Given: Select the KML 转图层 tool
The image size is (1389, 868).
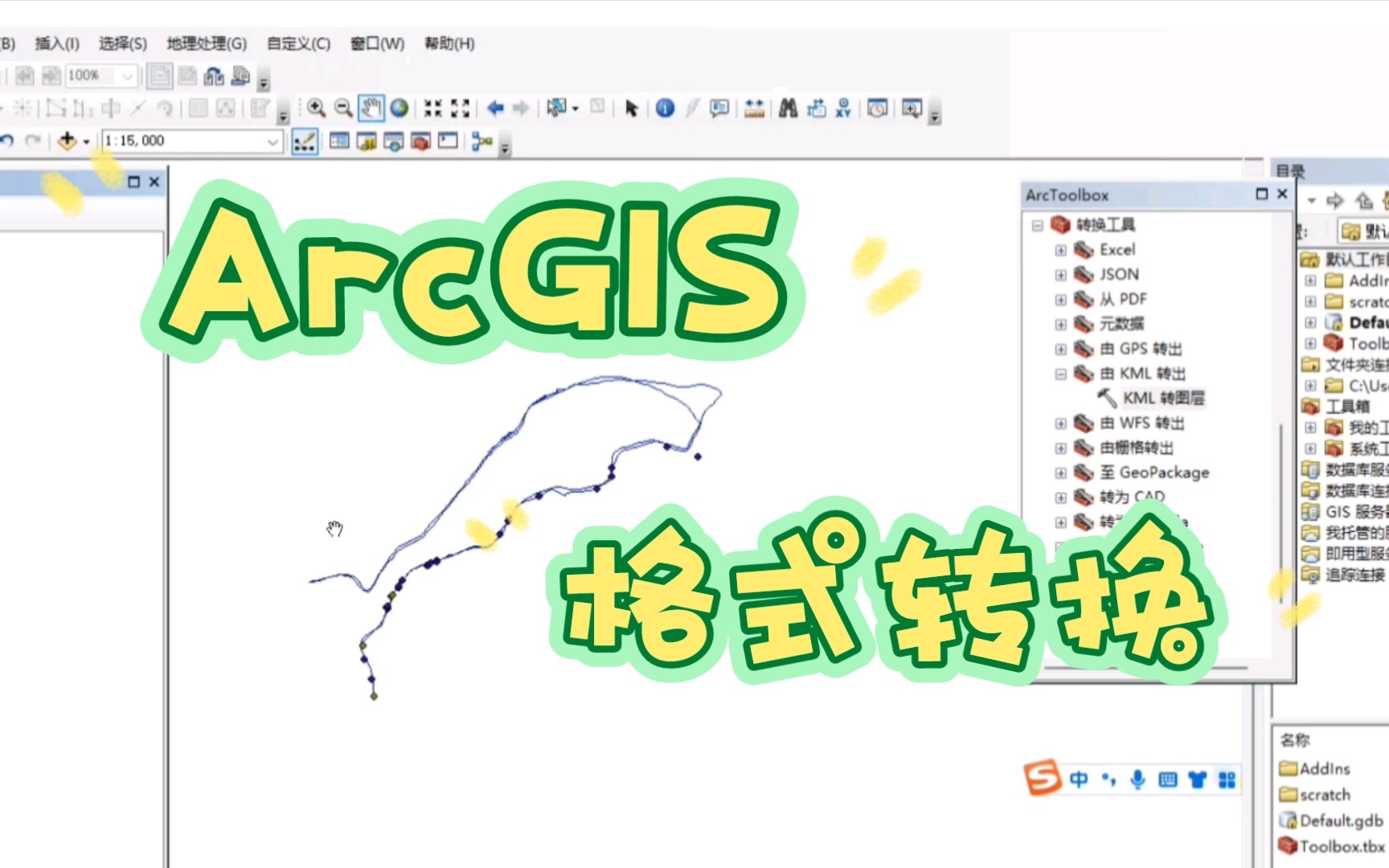Looking at the screenshot, I should tap(1157, 397).
